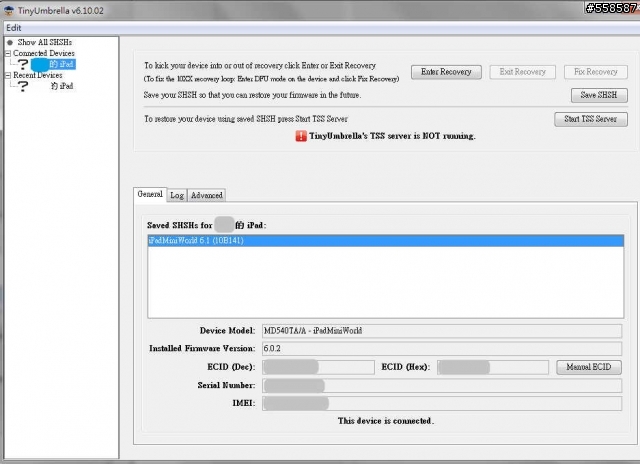Click the question mark icon of connected iPad
Image resolution: width=640 pixels, height=464 pixels.
pyautogui.click(x=23, y=64)
